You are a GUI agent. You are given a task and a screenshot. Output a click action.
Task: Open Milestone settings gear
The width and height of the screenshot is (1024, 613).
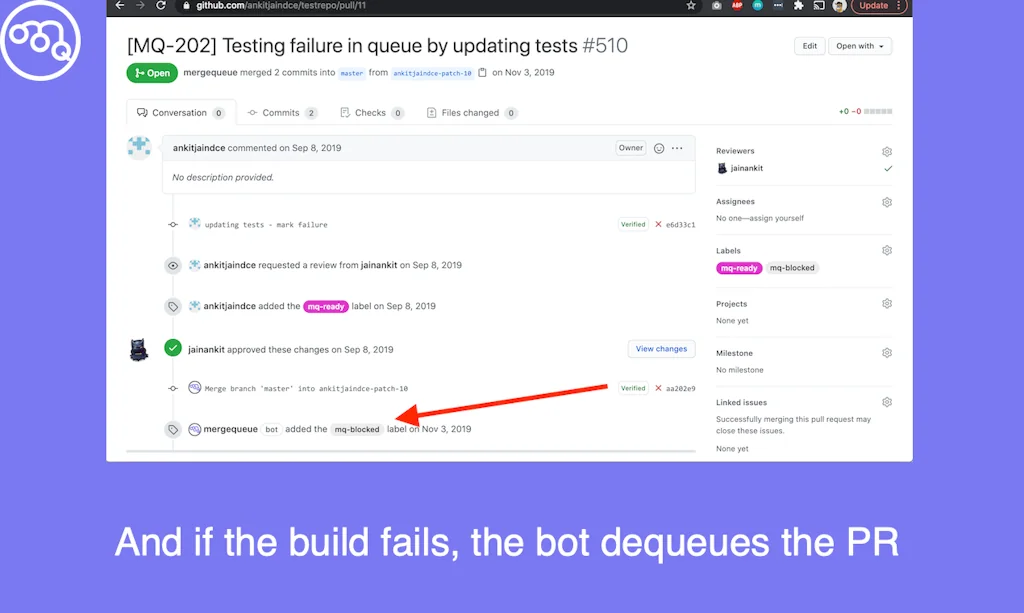tap(886, 353)
